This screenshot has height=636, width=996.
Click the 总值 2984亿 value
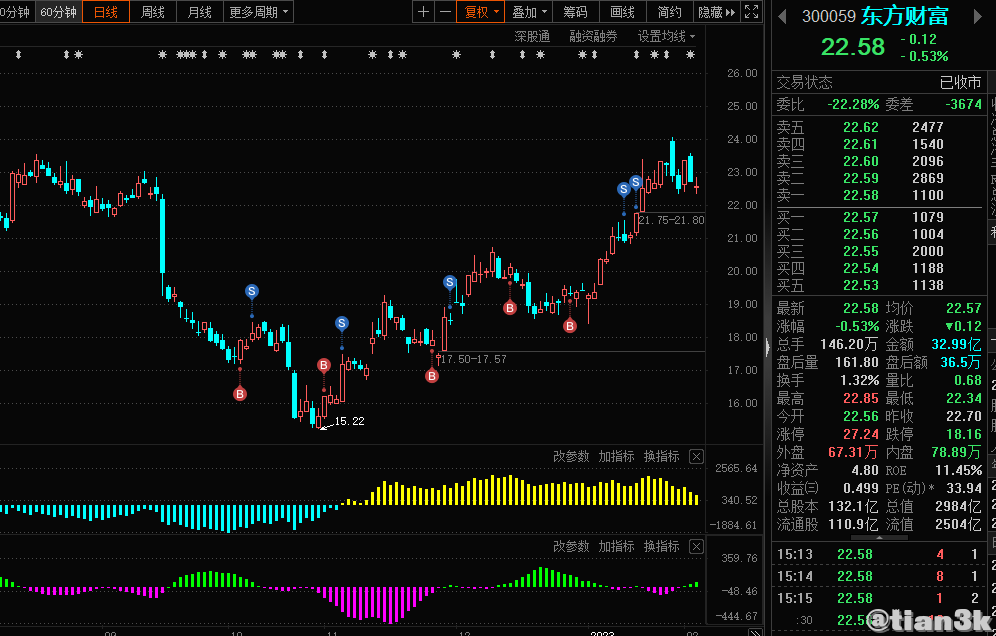959,506
